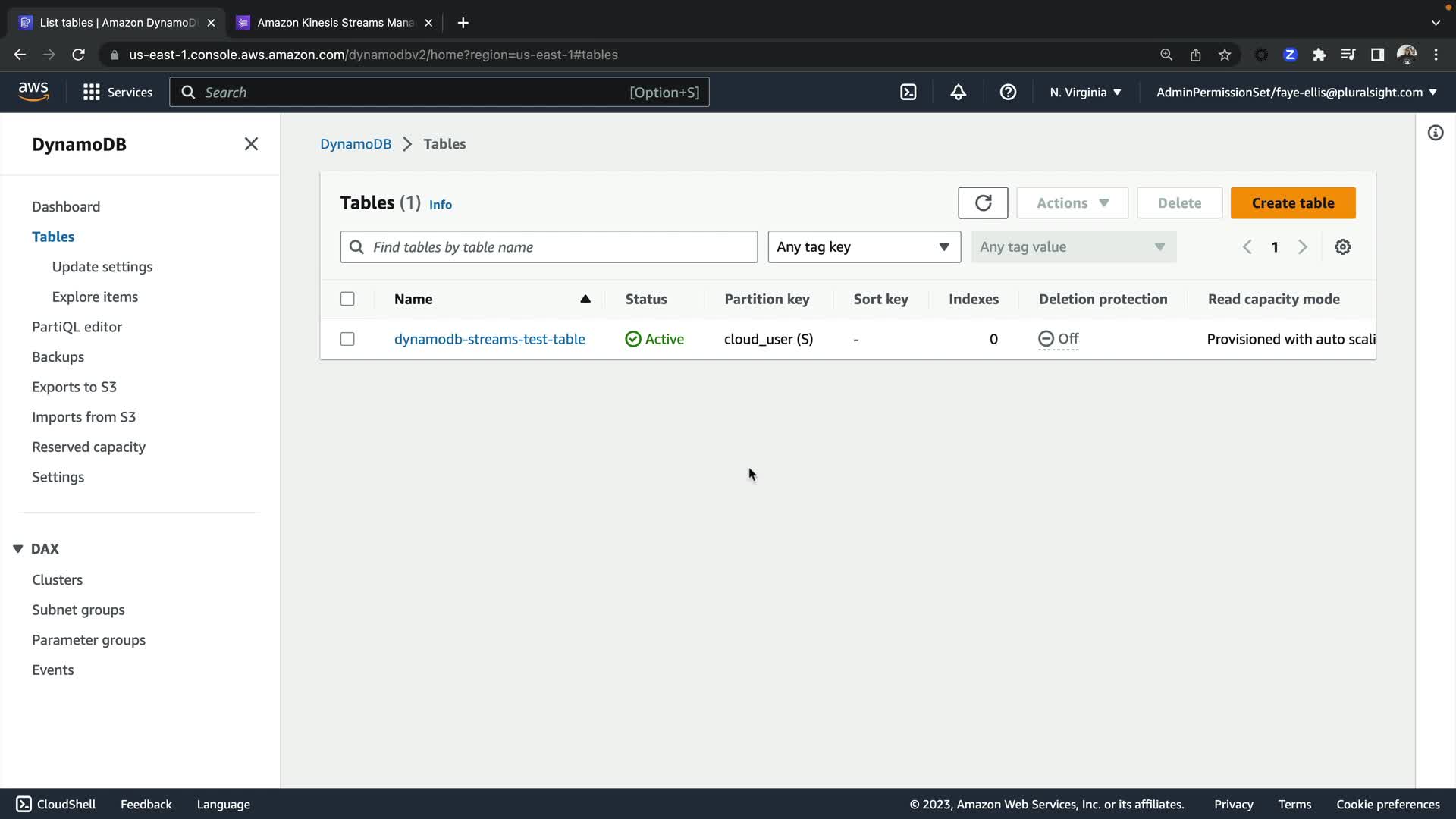Open the help question mark icon
This screenshot has height=819, width=1456.
(1008, 93)
